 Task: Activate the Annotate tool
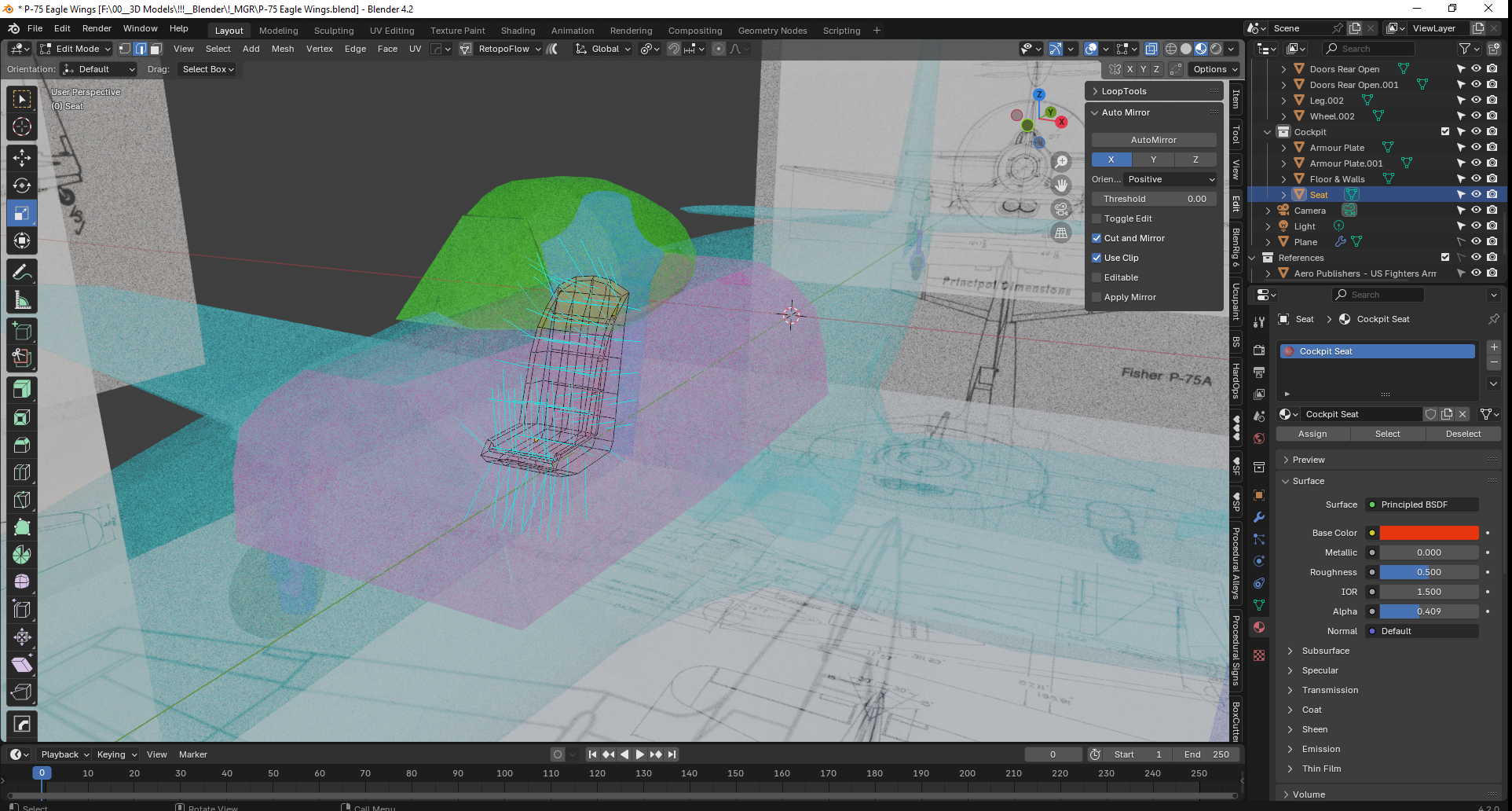[22, 272]
